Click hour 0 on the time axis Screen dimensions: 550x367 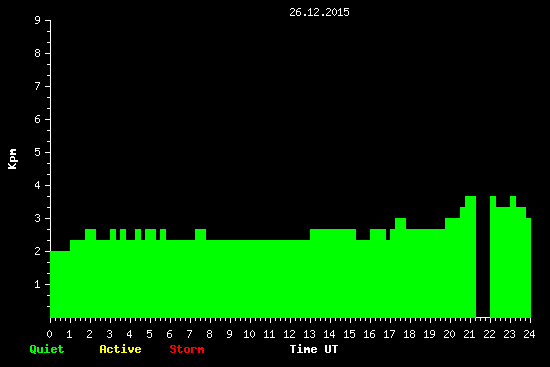coord(49,334)
